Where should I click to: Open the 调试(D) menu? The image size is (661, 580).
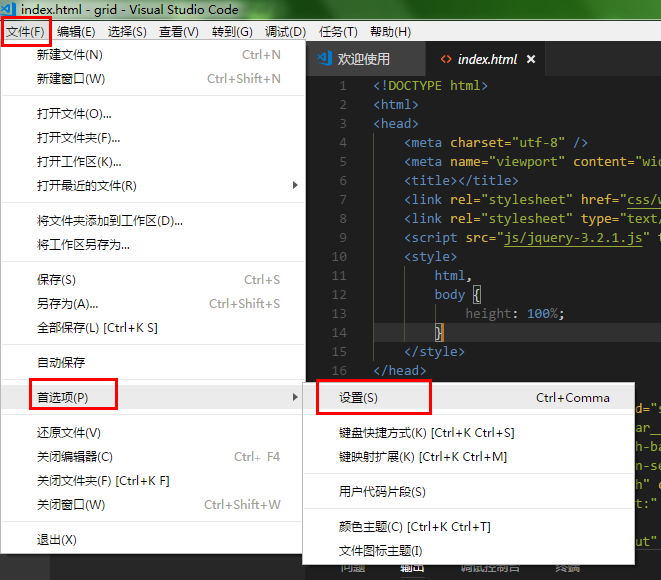coord(285,32)
